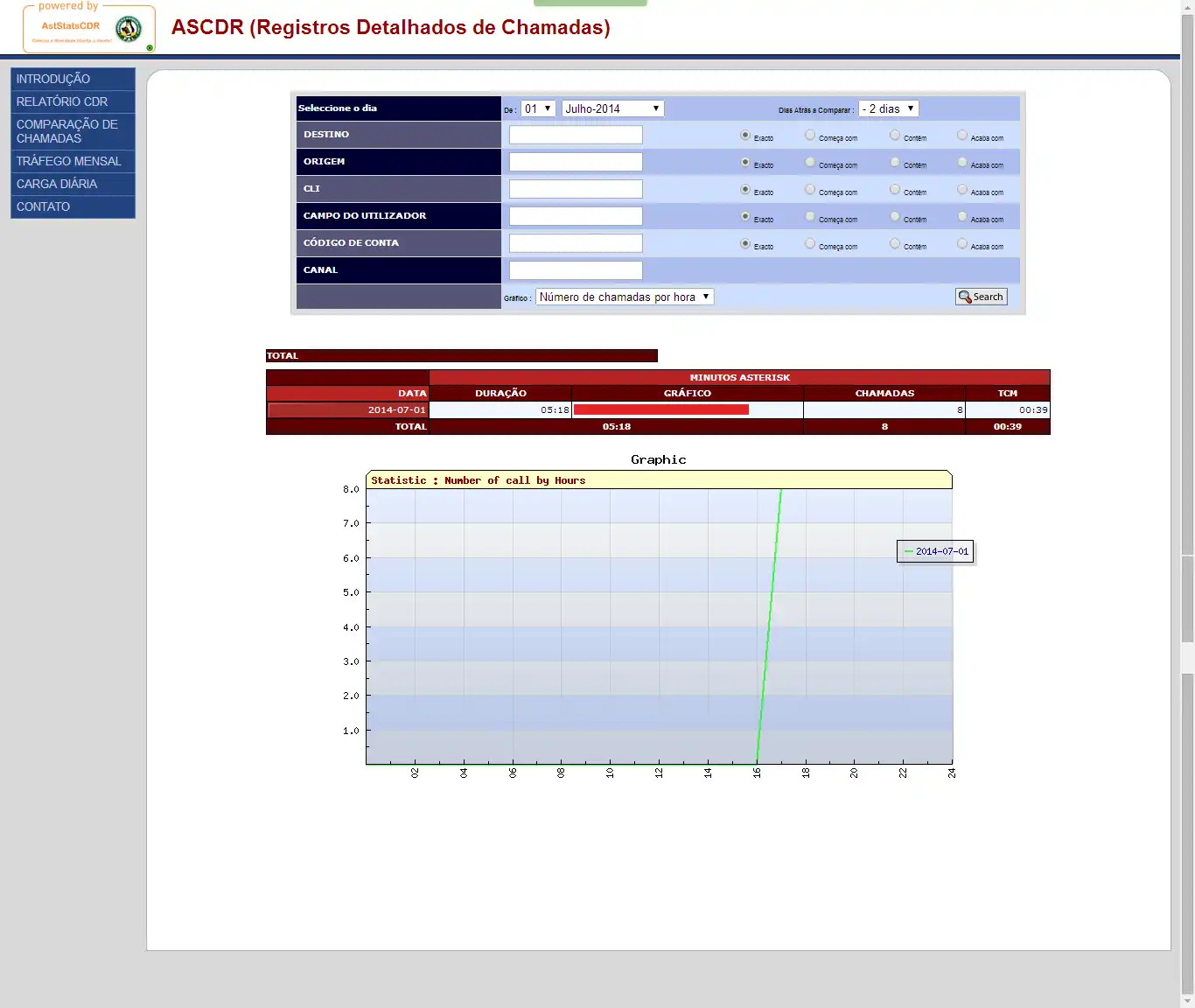
Task: Expand the '- 2 dias' comparison dropdown
Action: pyautogui.click(x=889, y=108)
